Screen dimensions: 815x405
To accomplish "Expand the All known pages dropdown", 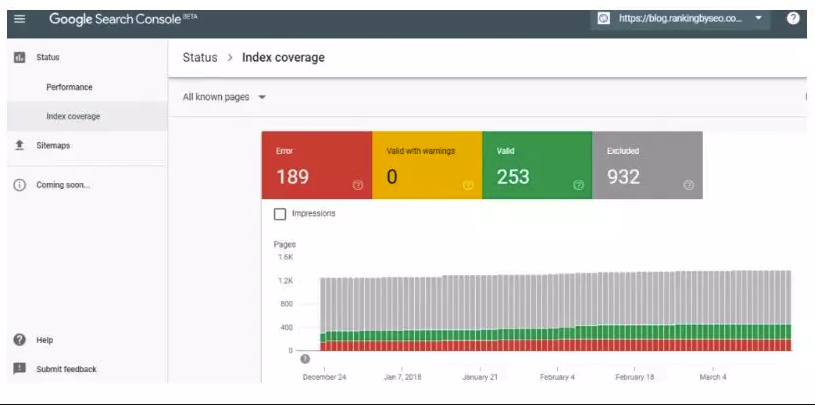I will (225, 97).
